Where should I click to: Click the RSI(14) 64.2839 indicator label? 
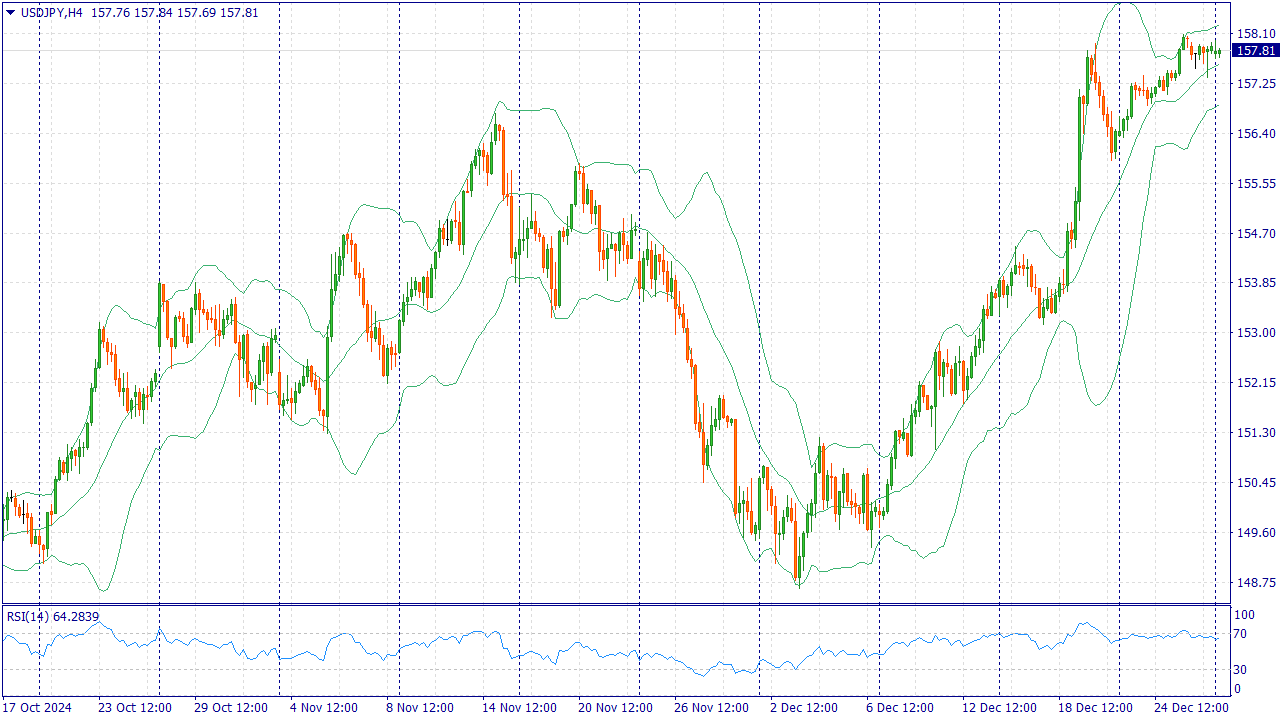[53, 616]
